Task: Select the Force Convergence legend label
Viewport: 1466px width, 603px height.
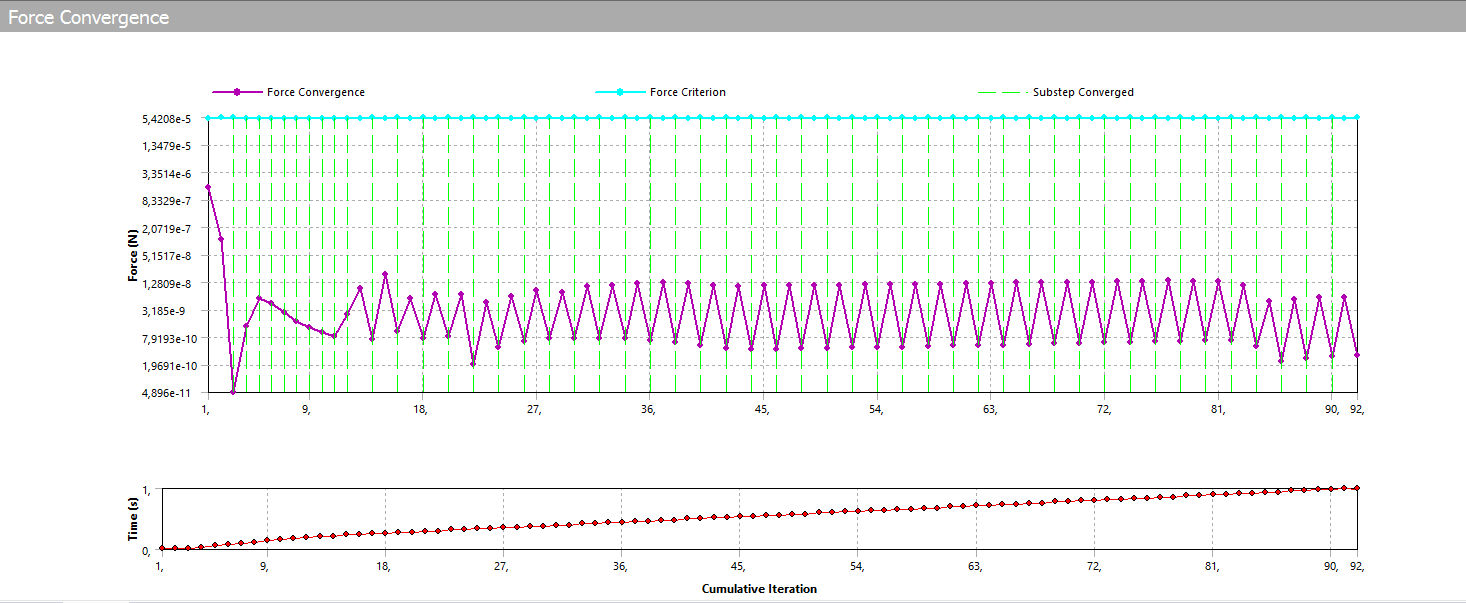Action: [316, 92]
